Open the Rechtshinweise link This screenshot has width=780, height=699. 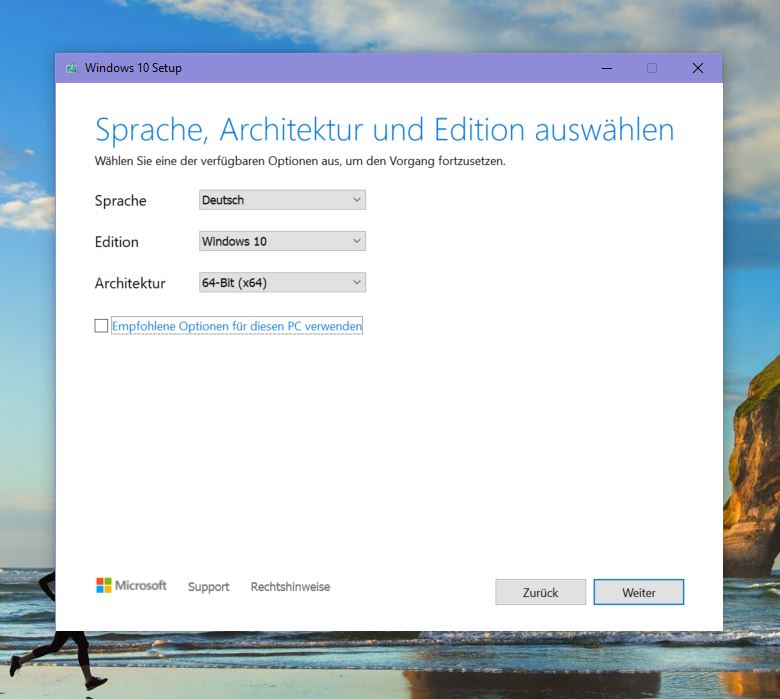tap(290, 587)
